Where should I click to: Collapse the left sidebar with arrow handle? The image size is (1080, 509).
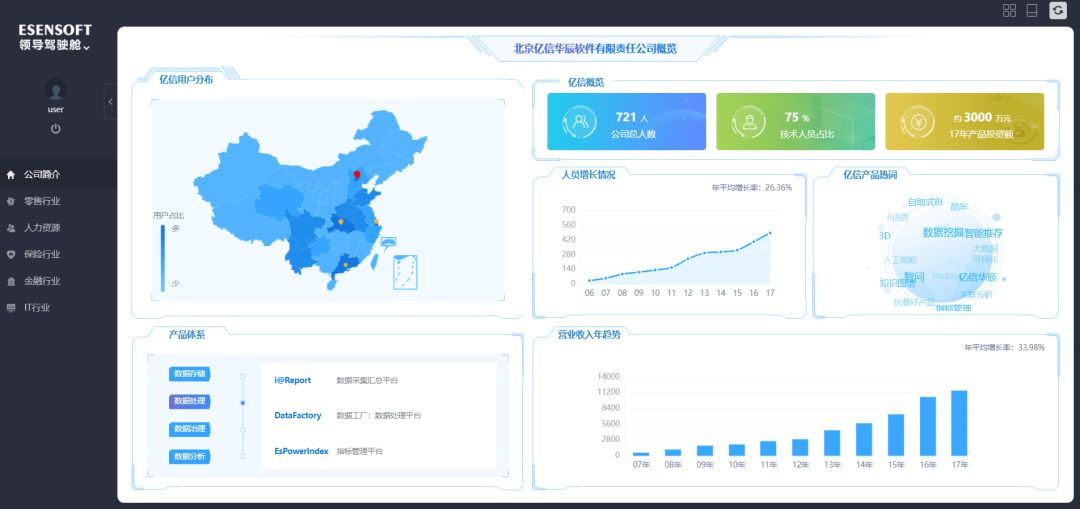[110, 102]
